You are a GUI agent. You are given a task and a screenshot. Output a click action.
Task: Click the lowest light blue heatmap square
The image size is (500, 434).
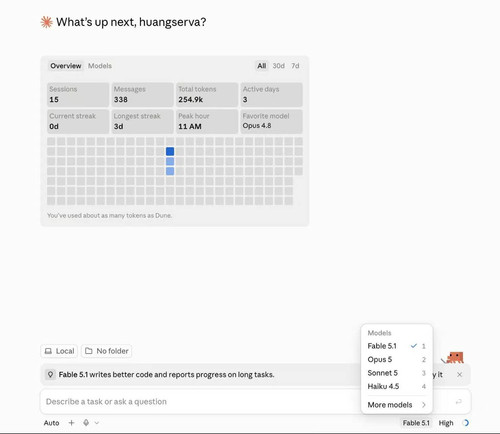pyautogui.click(x=170, y=171)
